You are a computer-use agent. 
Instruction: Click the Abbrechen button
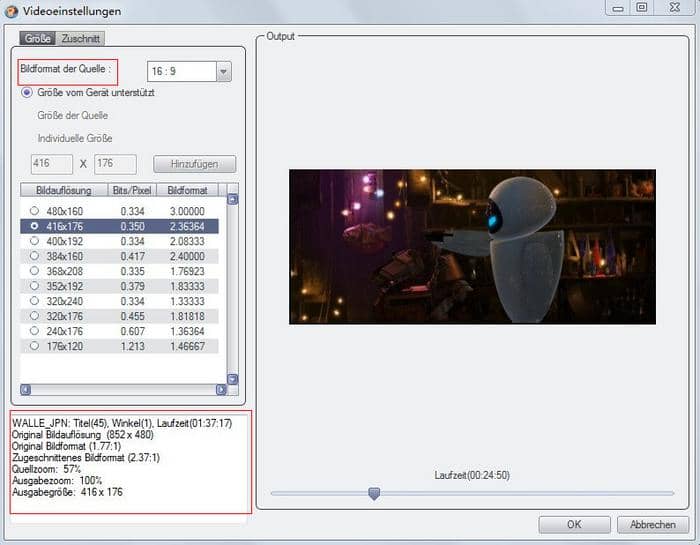pos(653,524)
